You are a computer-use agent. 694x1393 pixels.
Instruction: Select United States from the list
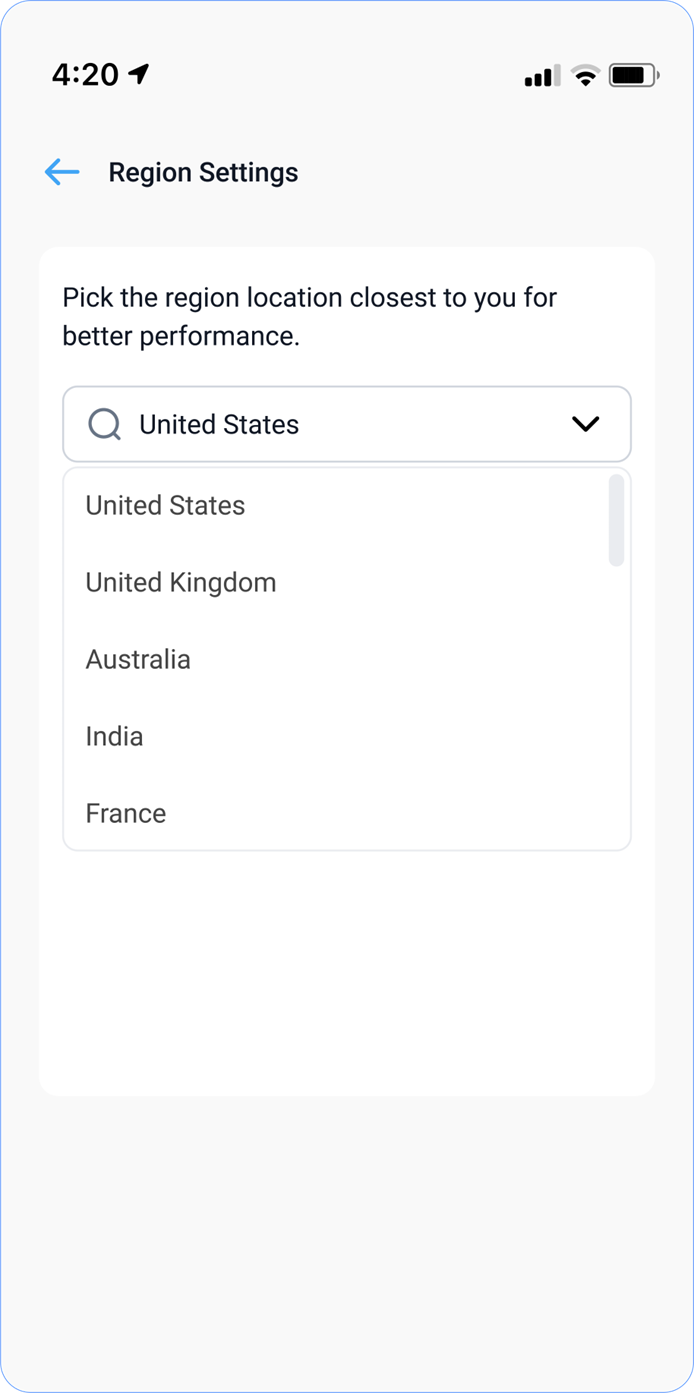[x=165, y=505]
